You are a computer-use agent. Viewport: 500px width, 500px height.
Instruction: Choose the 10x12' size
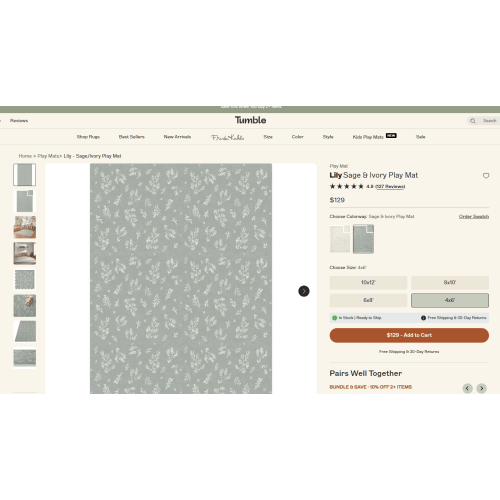(368, 282)
